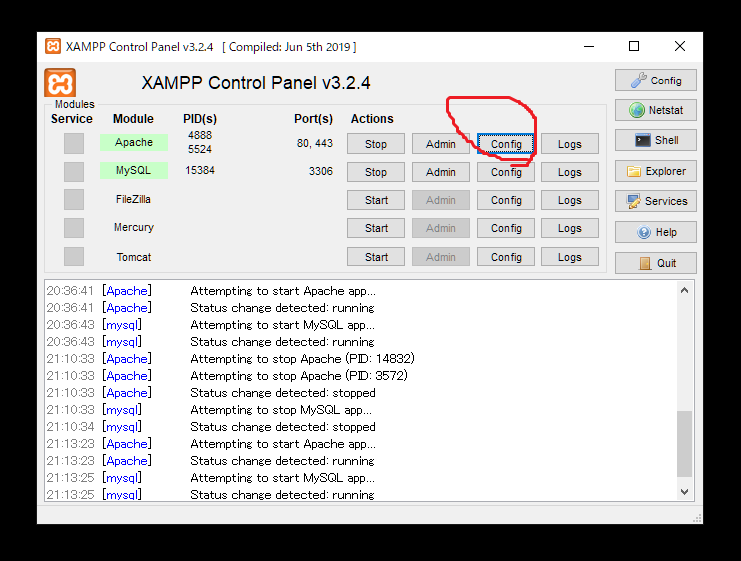The height and width of the screenshot is (561, 741).
Task: Open Tomcat Logs menu
Action: pyautogui.click(x=569, y=257)
